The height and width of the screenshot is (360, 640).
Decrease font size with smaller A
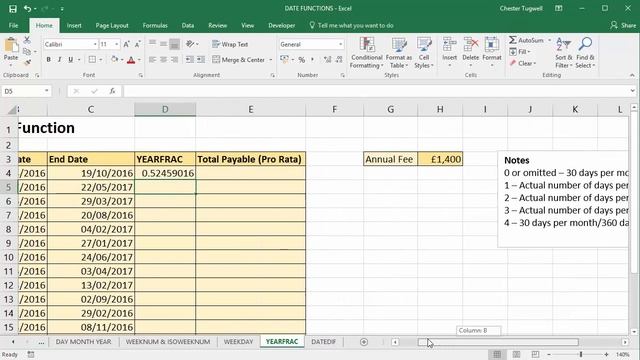coord(138,44)
